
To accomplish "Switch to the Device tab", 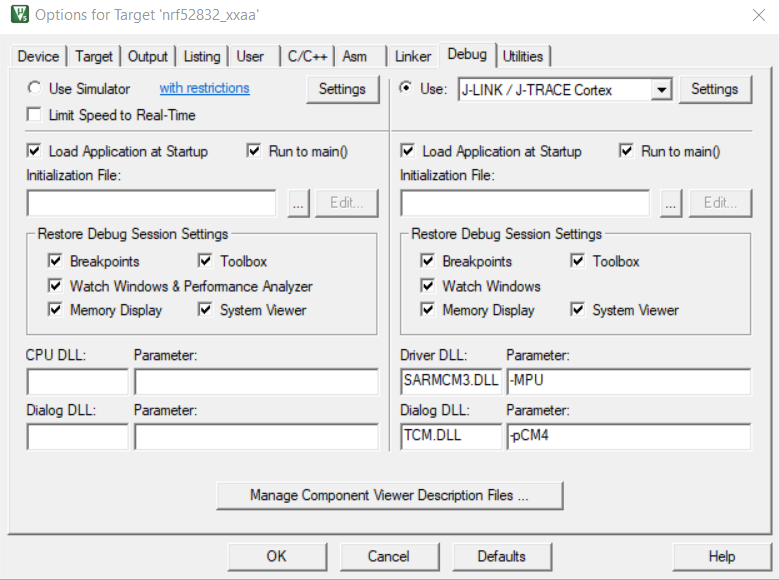I will (x=38, y=56).
